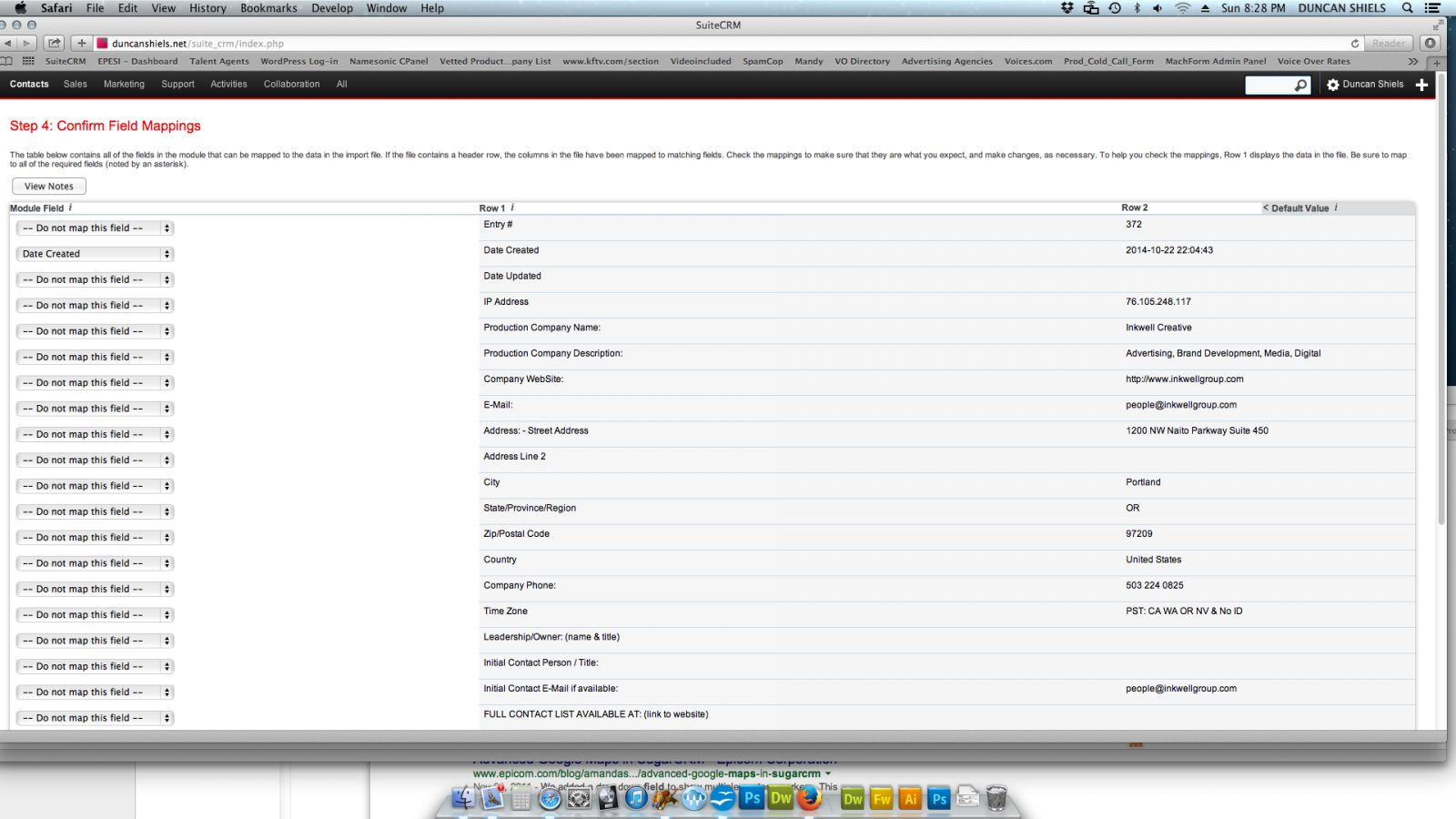This screenshot has width=1456, height=819.
Task: Open mapping dropdown for Country row
Action: coord(95,563)
